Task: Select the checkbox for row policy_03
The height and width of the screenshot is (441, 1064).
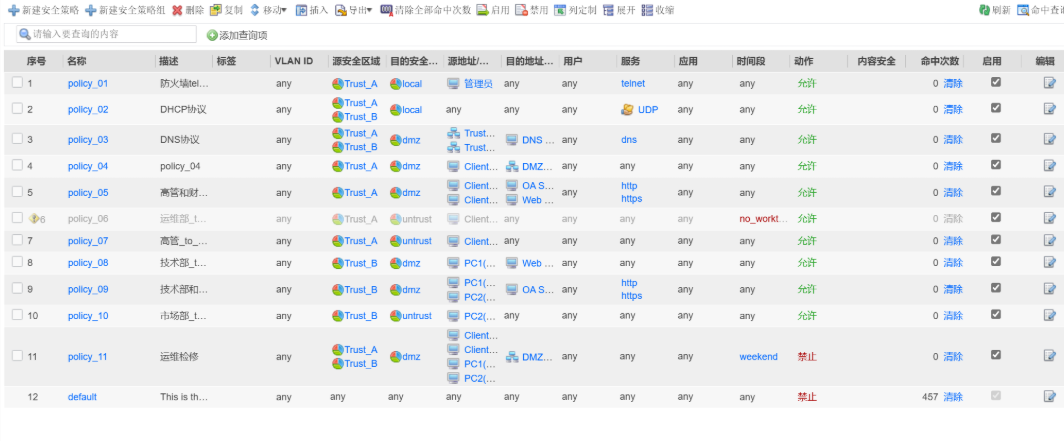Action: tap(17, 138)
